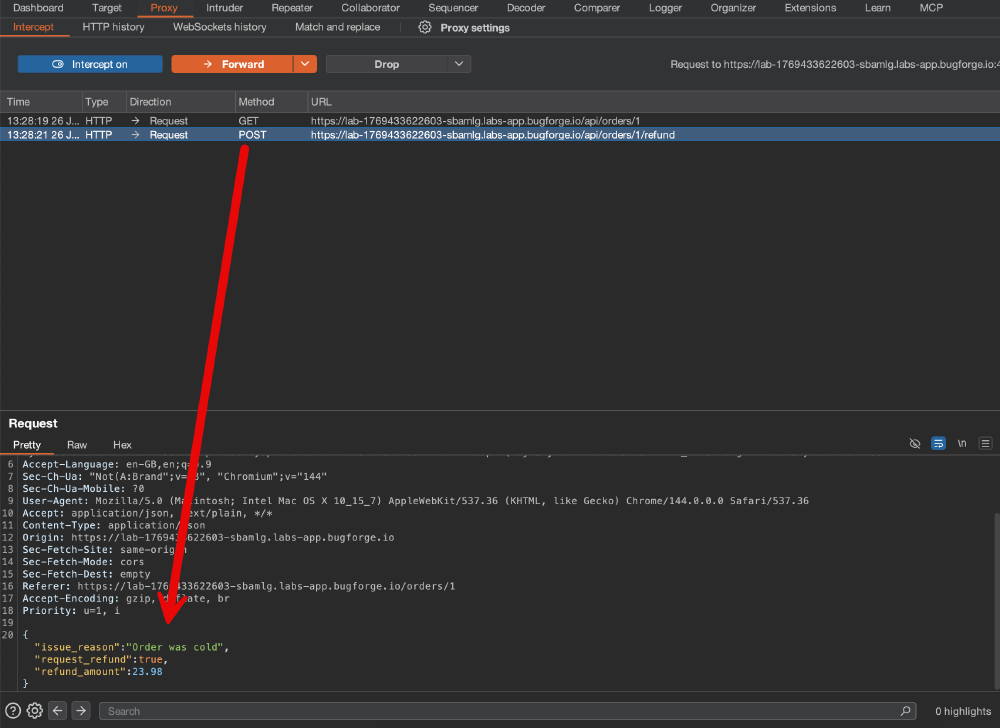
Task: Toggle line wrap icon in Request panel
Action: tap(938, 444)
